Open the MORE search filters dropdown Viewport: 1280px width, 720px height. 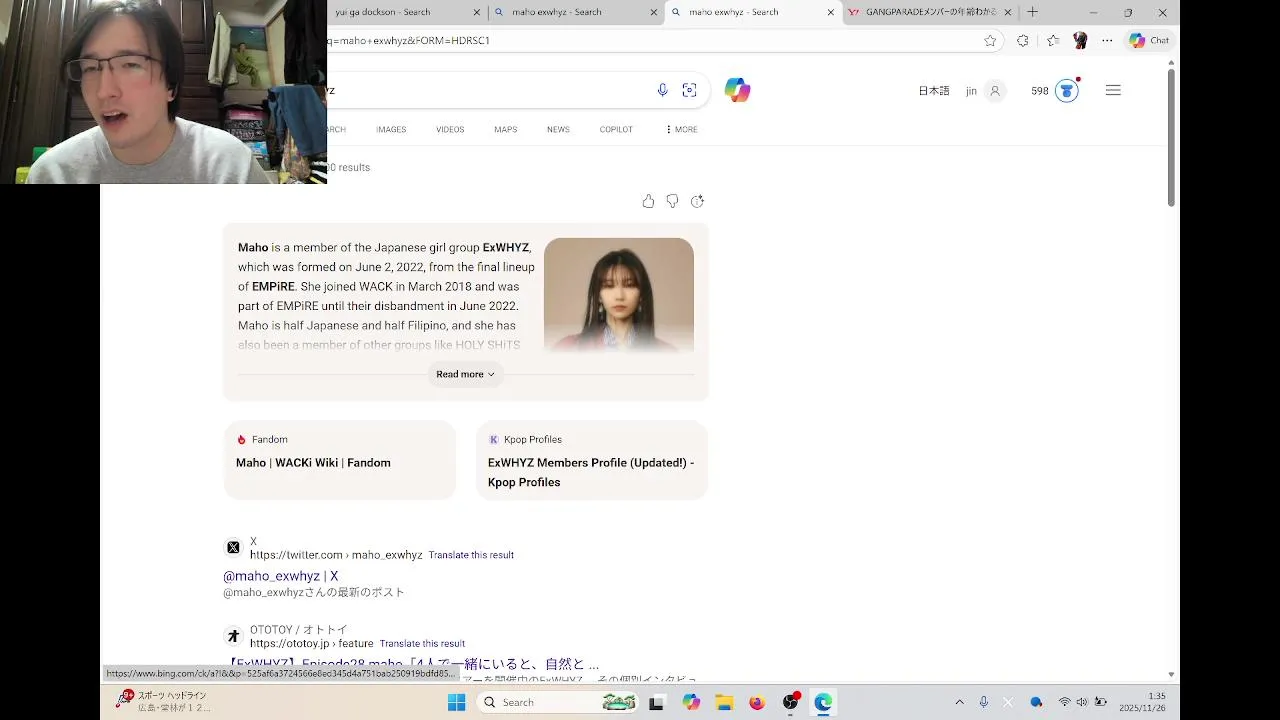pyautogui.click(x=681, y=129)
